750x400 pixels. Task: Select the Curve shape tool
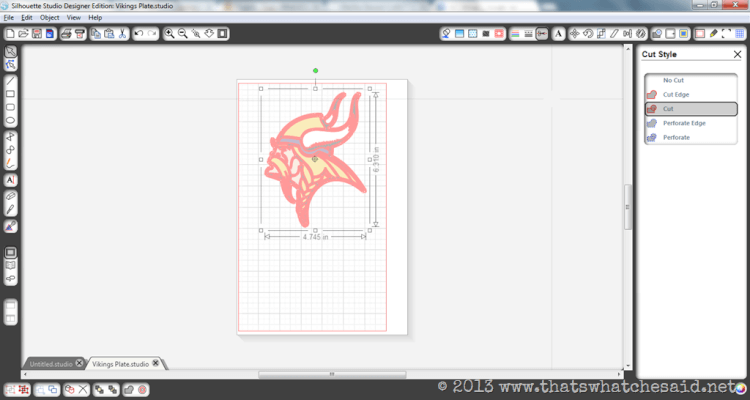[11, 150]
